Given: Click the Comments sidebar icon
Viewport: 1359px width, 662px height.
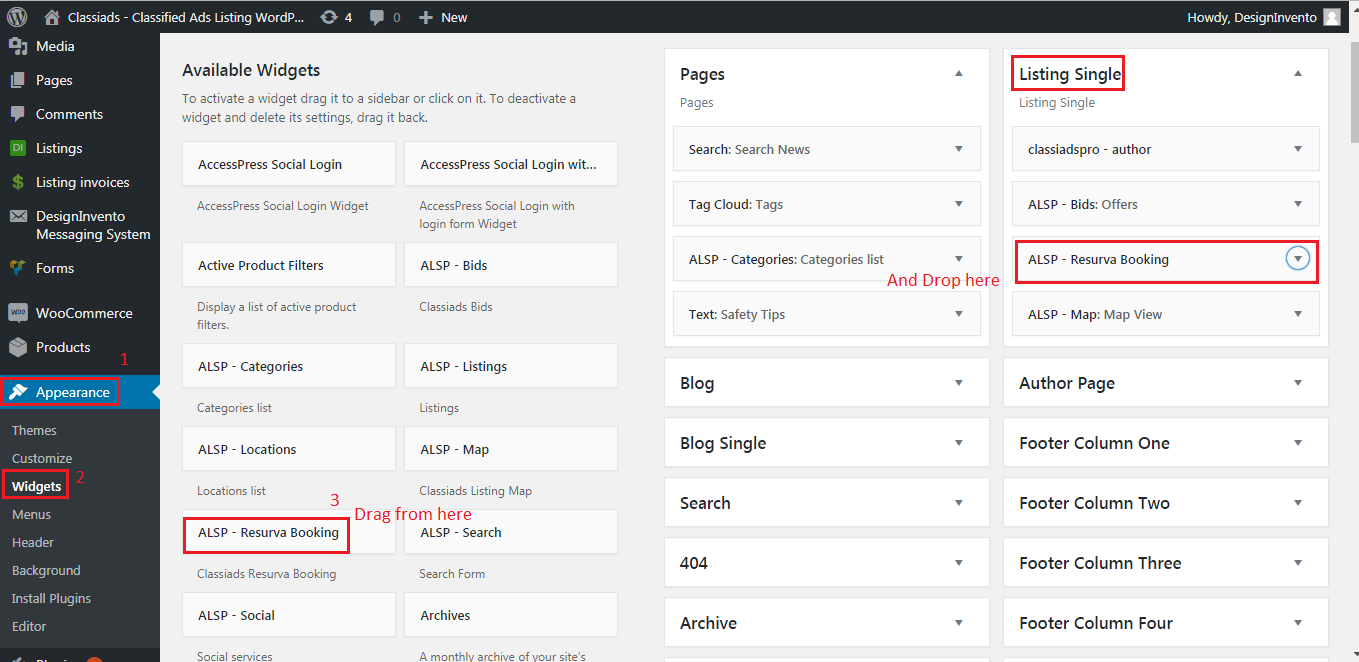Looking at the screenshot, I should tap(17, 114).
